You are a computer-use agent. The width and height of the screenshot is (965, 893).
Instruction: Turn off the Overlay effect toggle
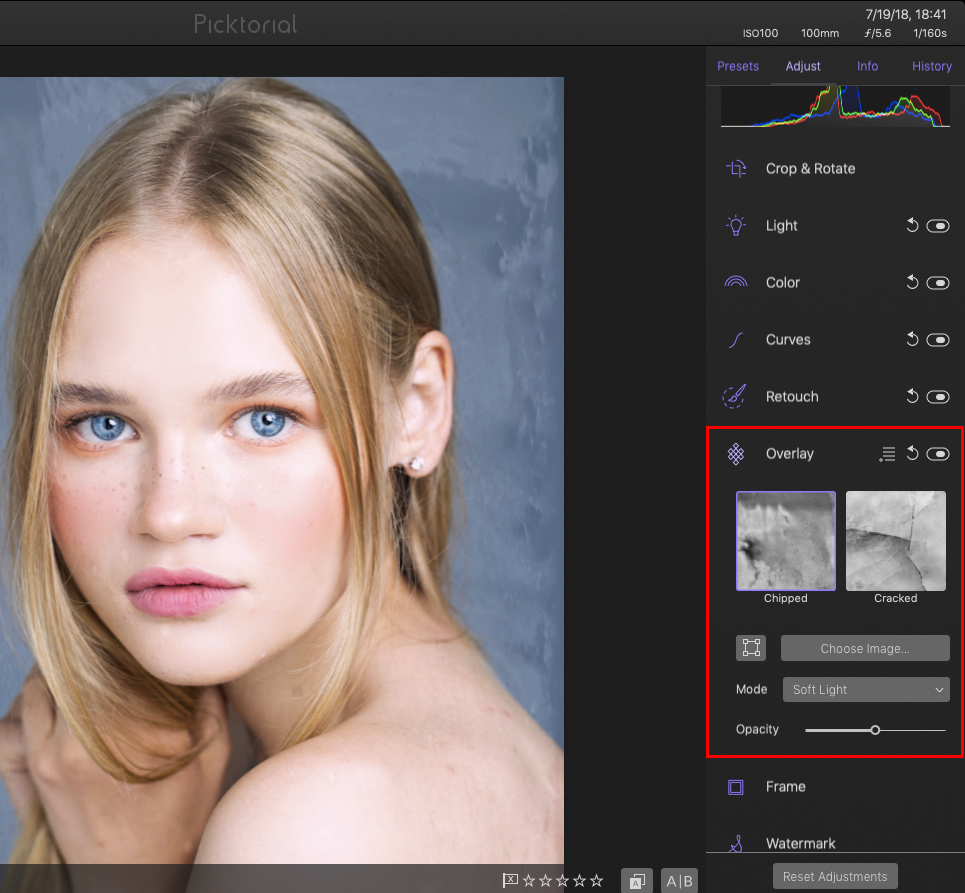(x=938, y=453)
